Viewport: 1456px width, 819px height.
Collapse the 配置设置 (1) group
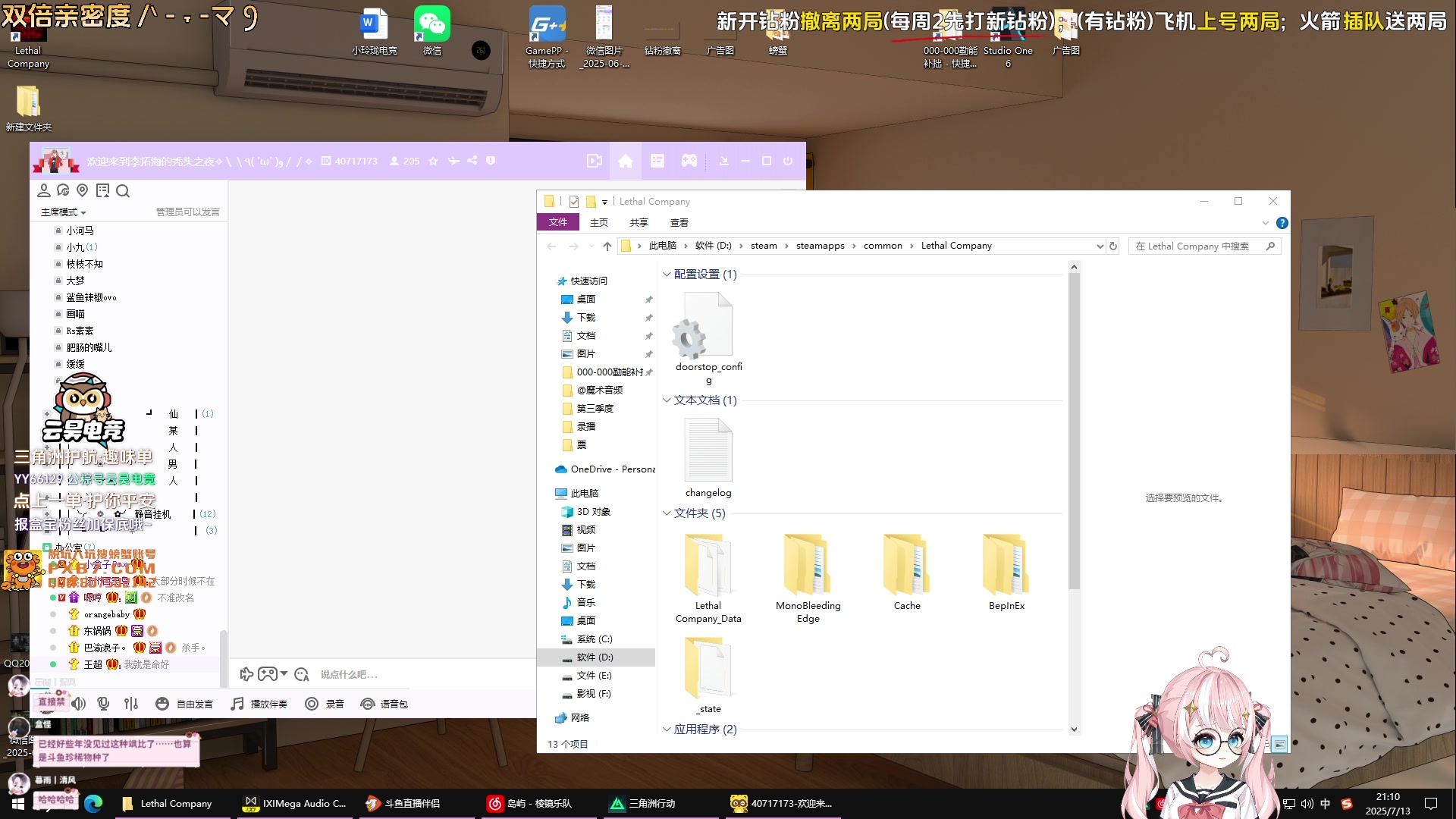pyautogui.click(x=667, y=275)
